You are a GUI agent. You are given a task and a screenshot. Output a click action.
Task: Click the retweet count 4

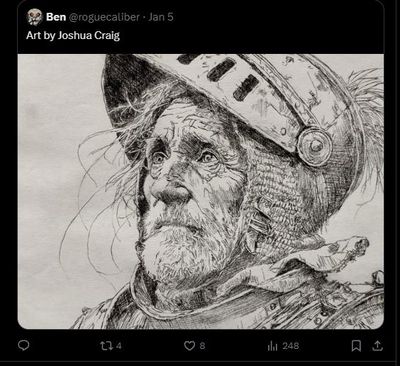(x=119, y=346)
